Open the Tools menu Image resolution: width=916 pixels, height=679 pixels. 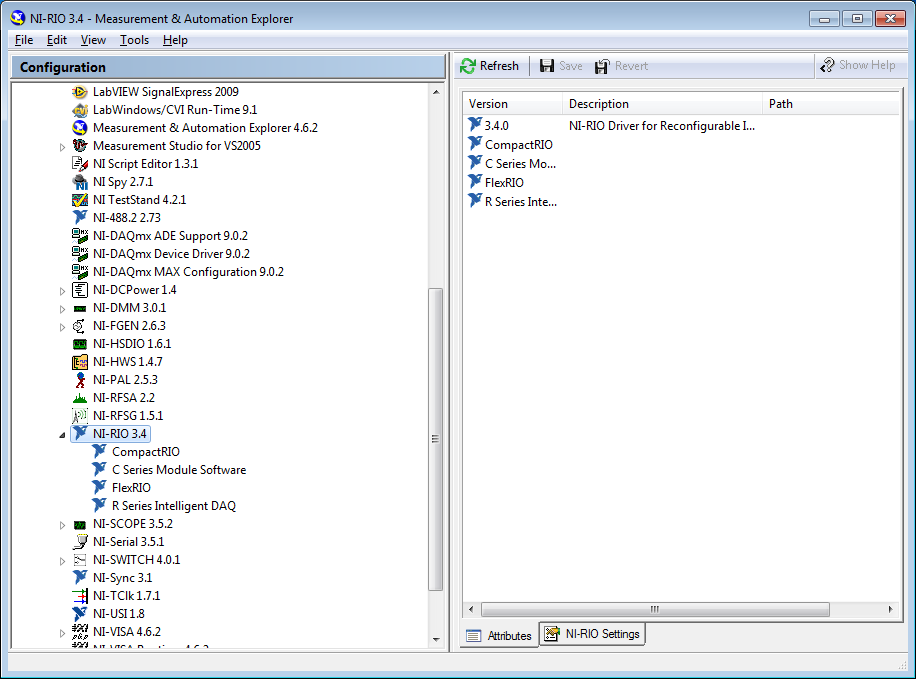pyautogui.click(x=134, y=40)
